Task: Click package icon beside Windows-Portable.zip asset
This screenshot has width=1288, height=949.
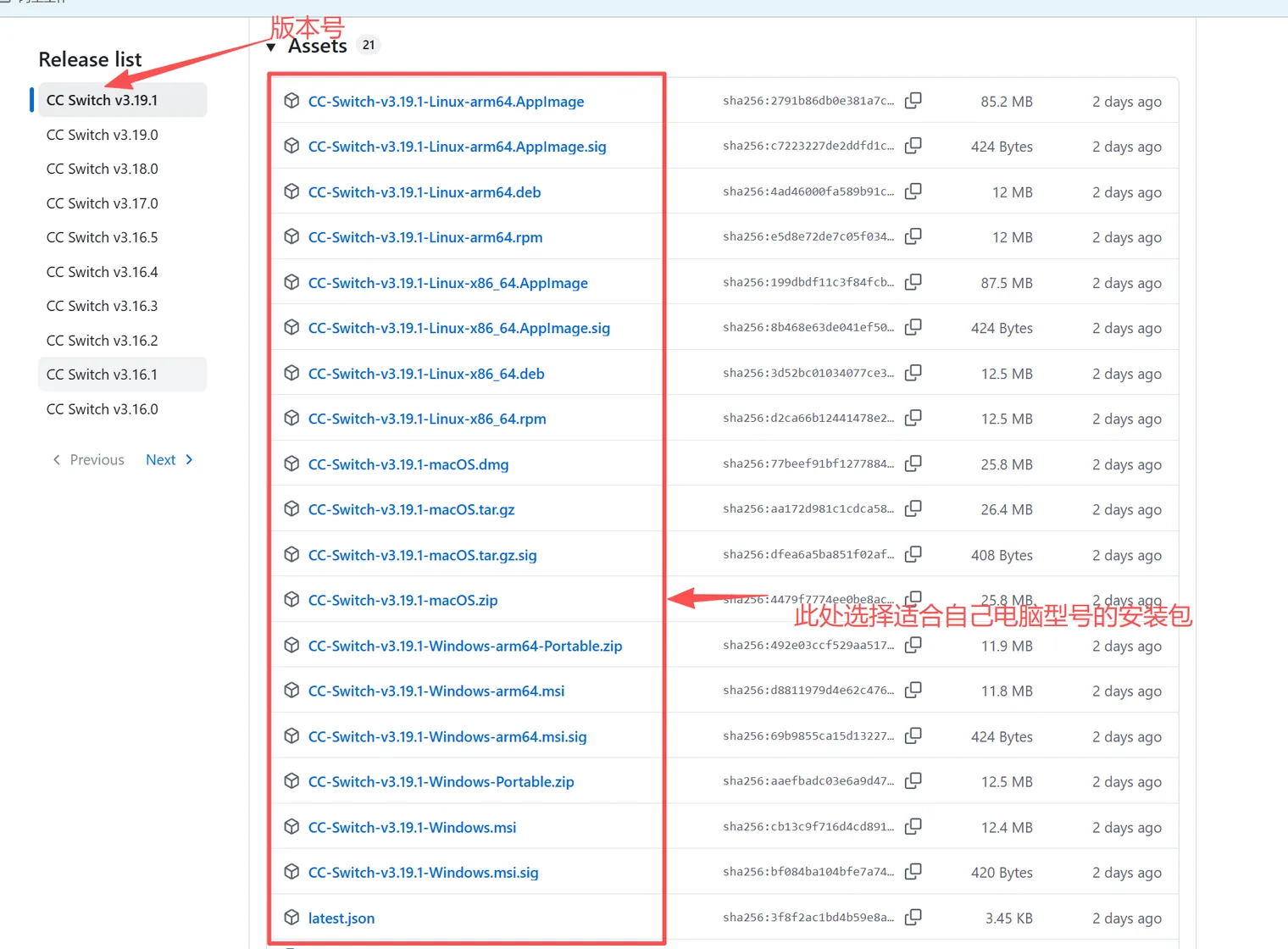Action: click(291, 781)
